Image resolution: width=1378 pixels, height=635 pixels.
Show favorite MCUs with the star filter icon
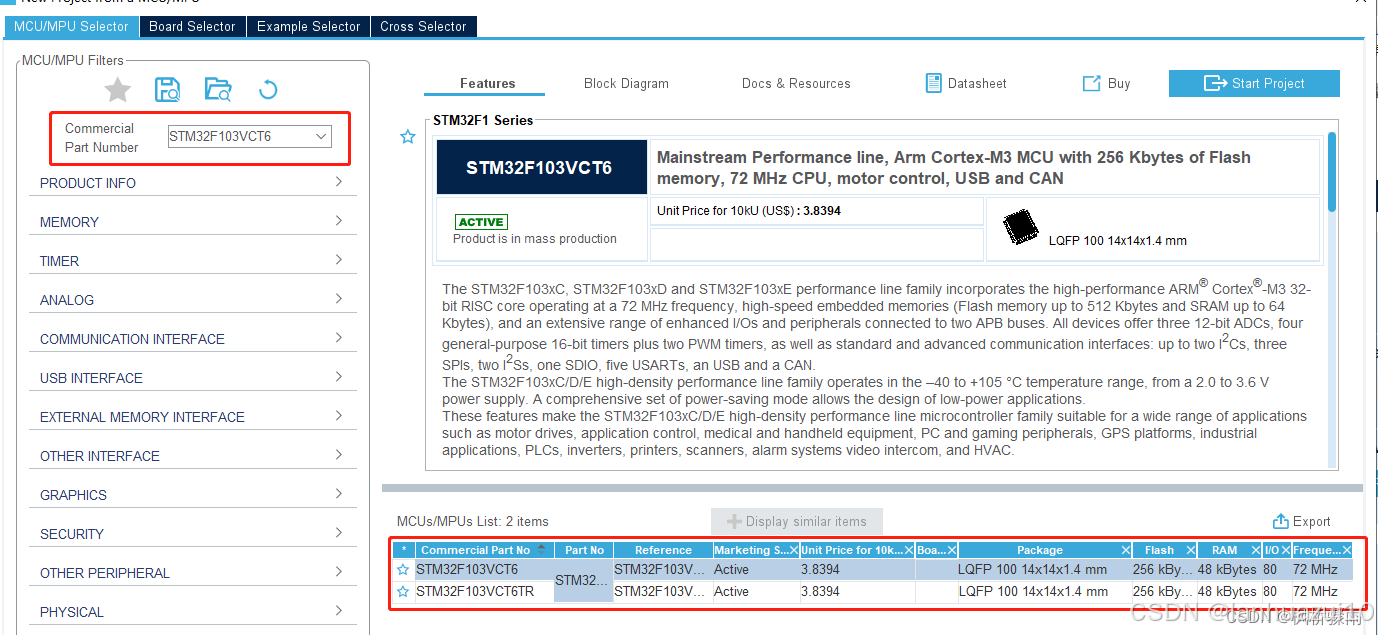point(118,90)
